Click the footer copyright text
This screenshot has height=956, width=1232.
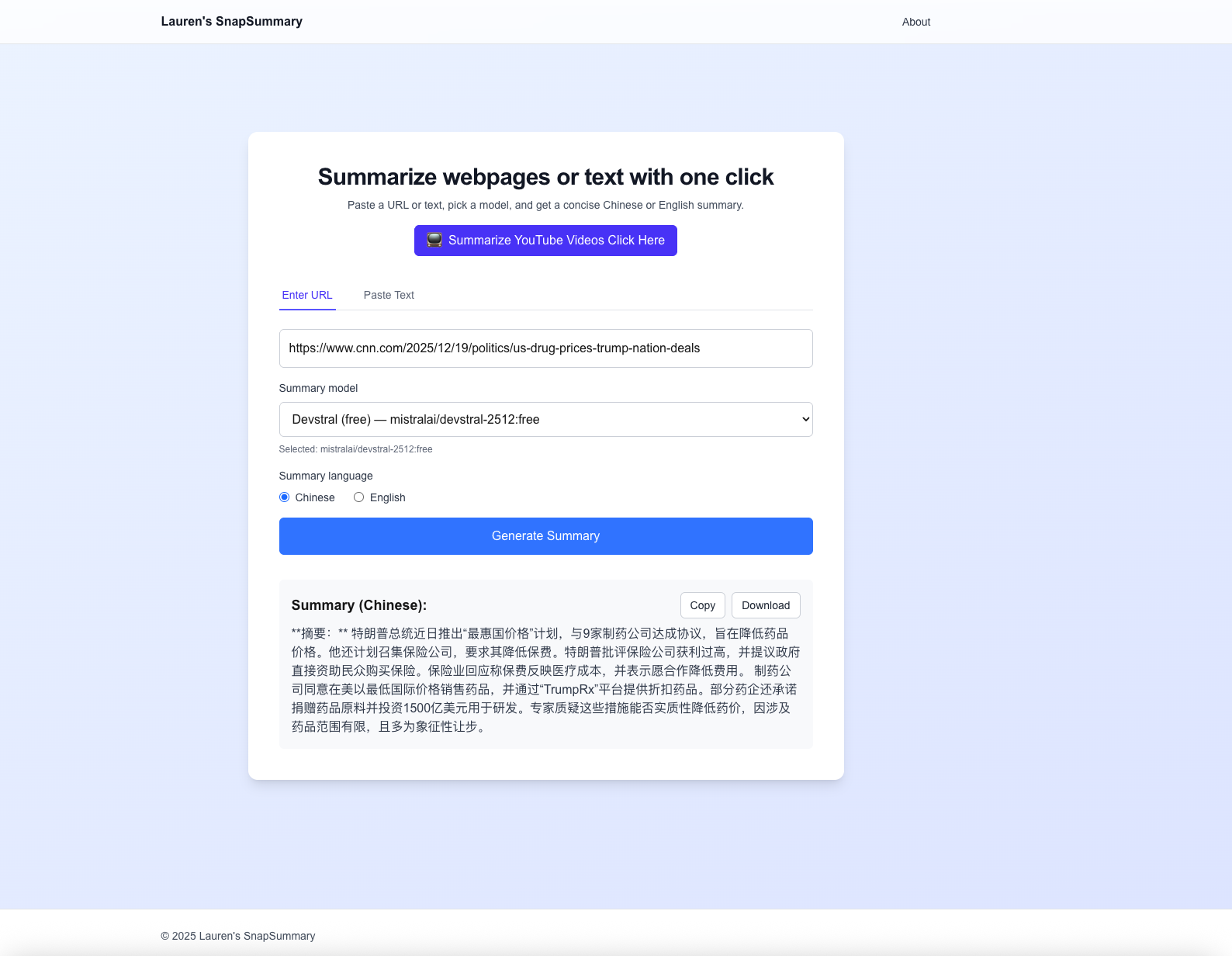tap(237, 936)
